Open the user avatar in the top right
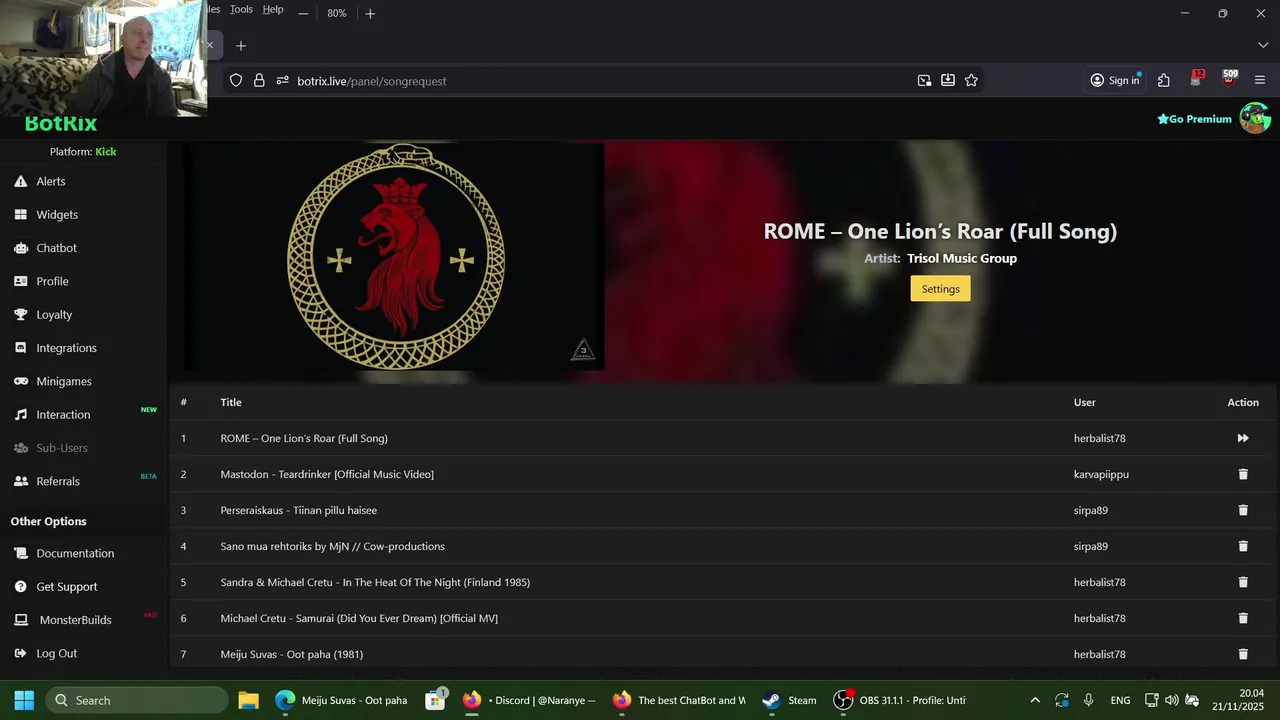Image resolution: width=1280 pixels, height=720 pixels. [x=1255, y=118]
